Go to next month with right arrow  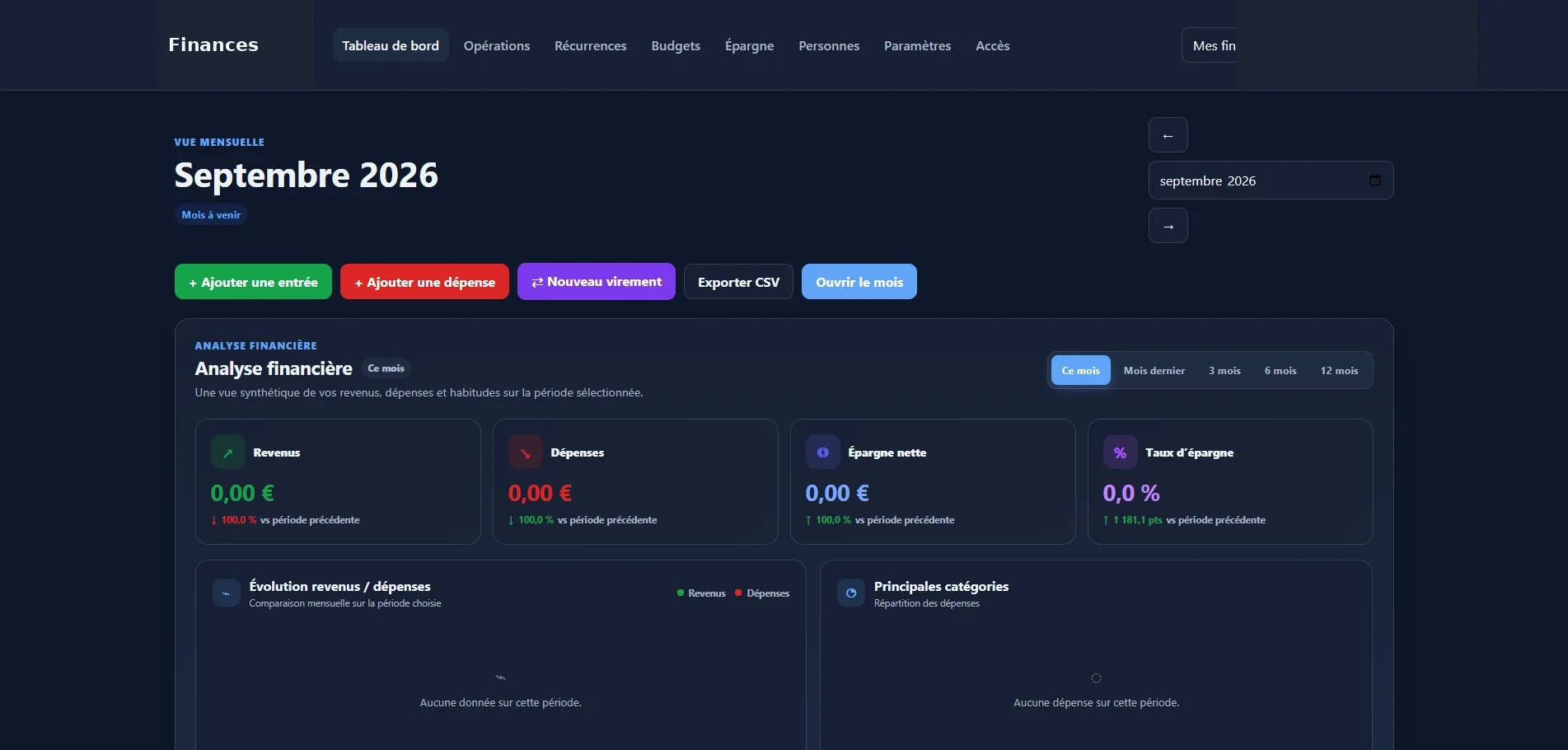tap(1168, 226)
